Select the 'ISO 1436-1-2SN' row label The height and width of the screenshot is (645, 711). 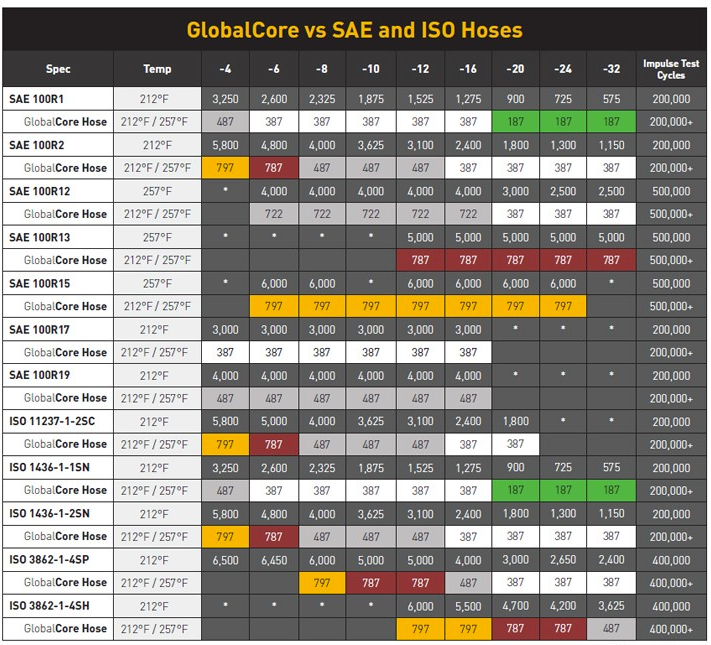tap(49, 513)
